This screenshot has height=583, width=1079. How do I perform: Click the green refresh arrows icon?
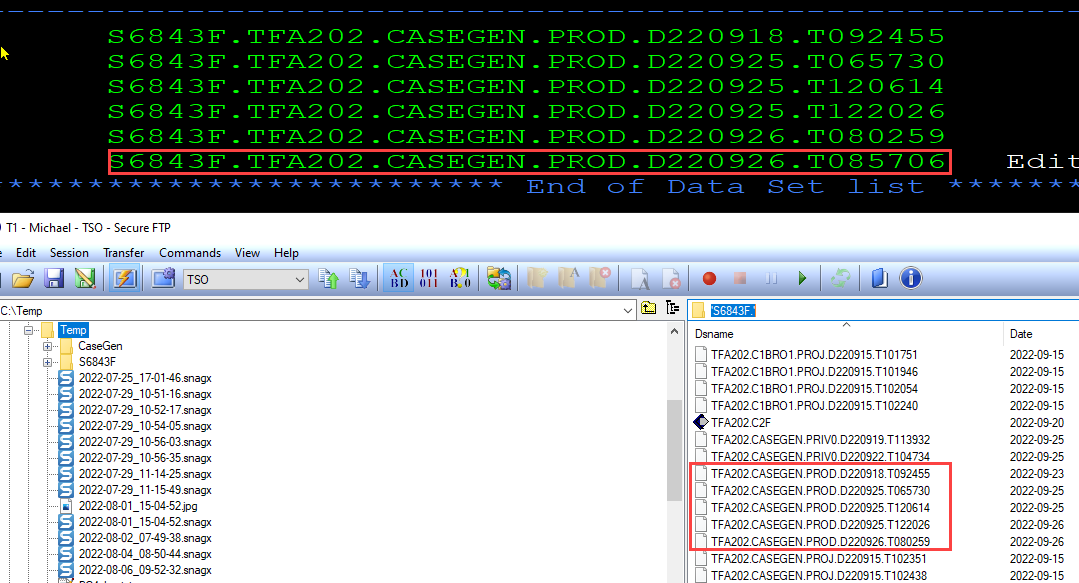click(x=840, y=279)
